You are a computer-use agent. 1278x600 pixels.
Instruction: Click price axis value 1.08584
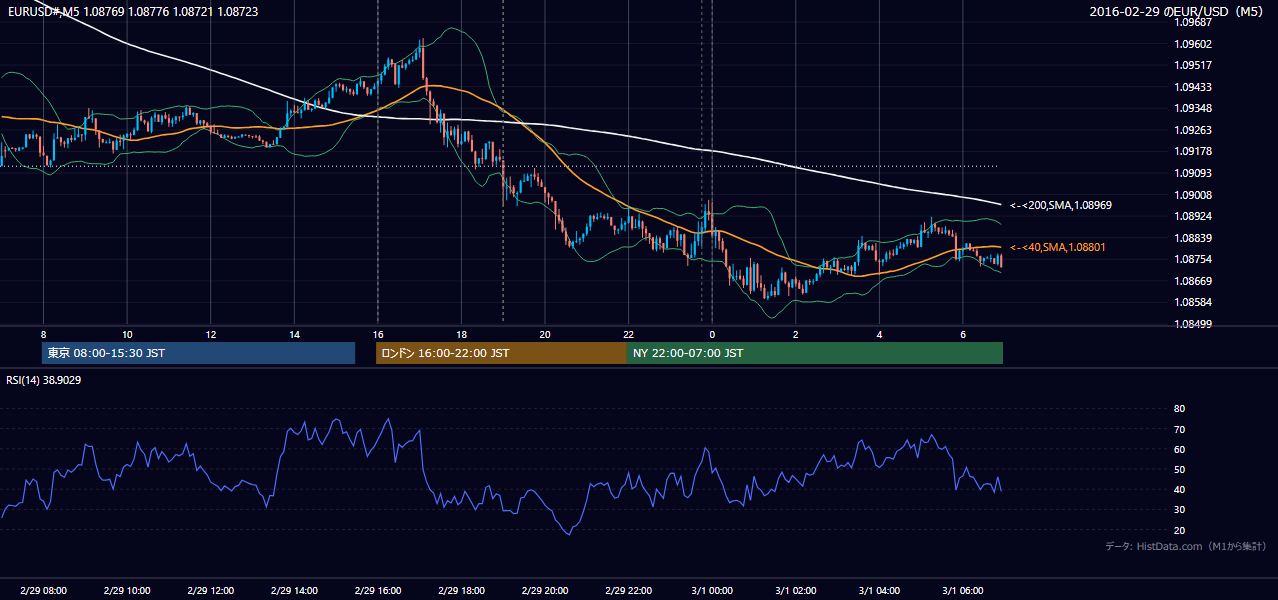(x=1192, y=302)
